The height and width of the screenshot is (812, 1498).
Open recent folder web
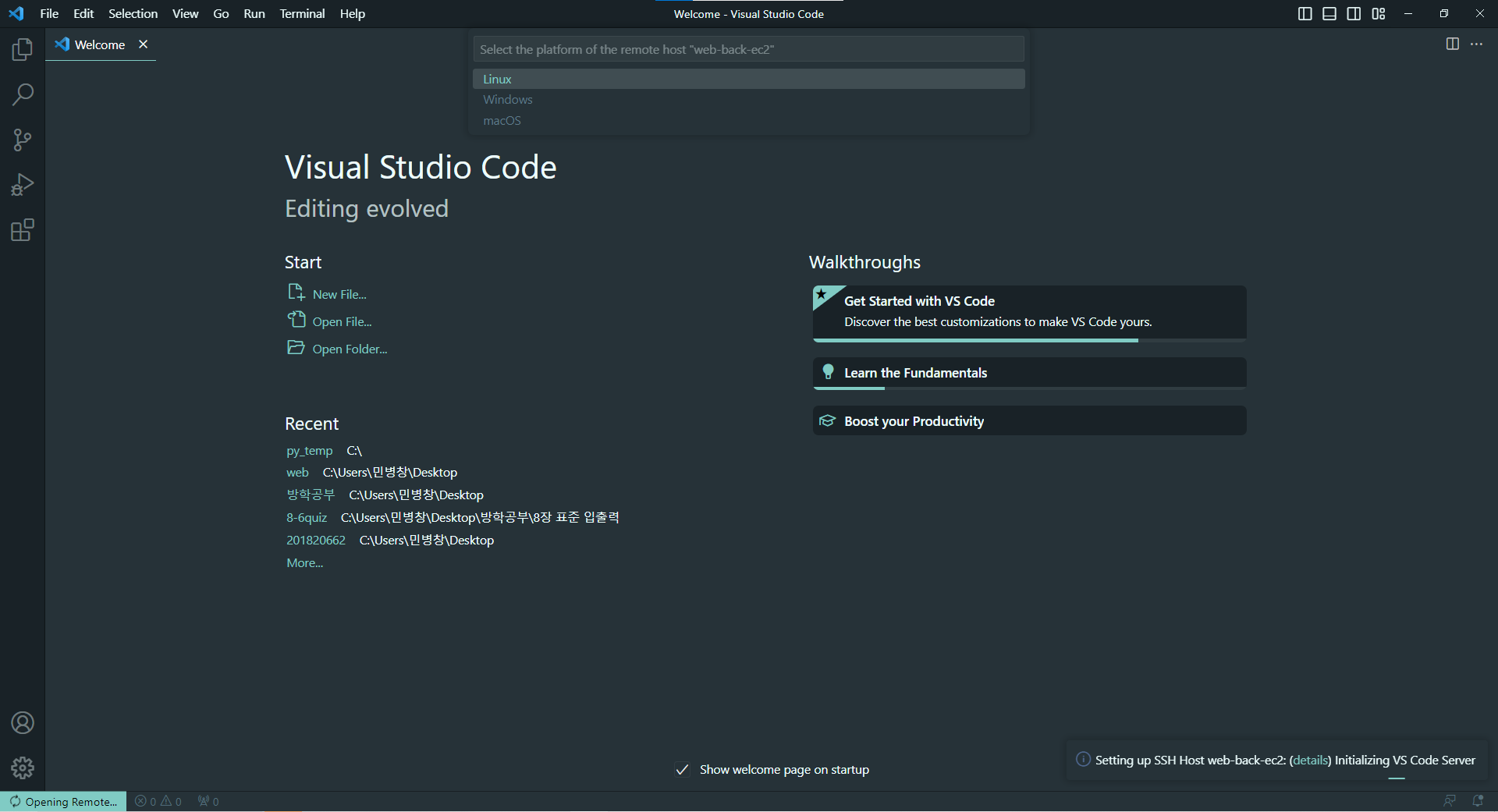[297, 473]
